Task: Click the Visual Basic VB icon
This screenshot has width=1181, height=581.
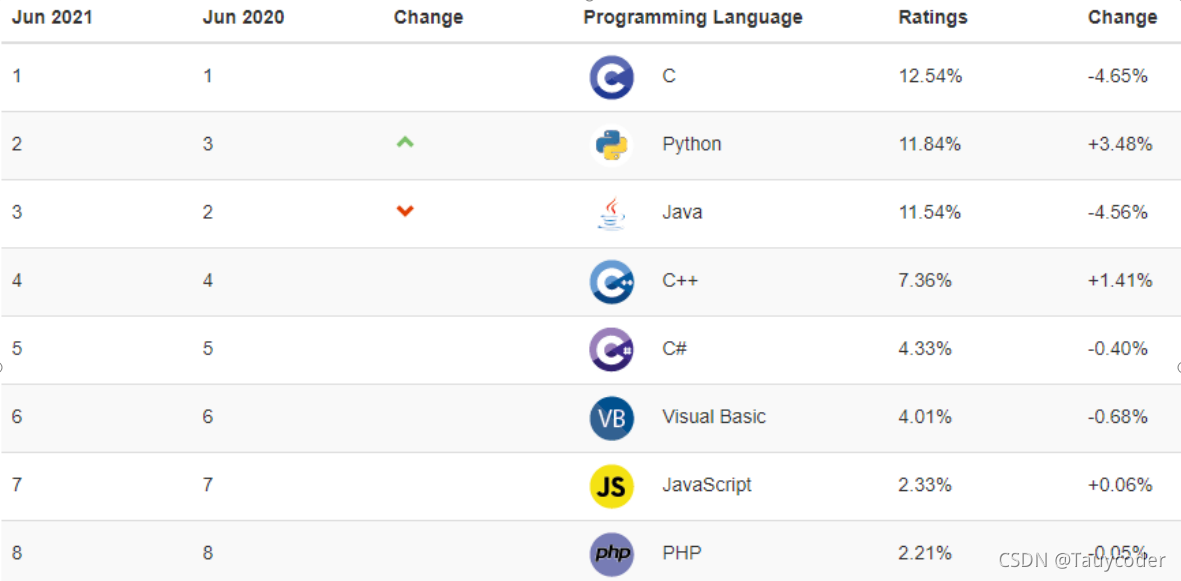Action: (x=611, y=417)
